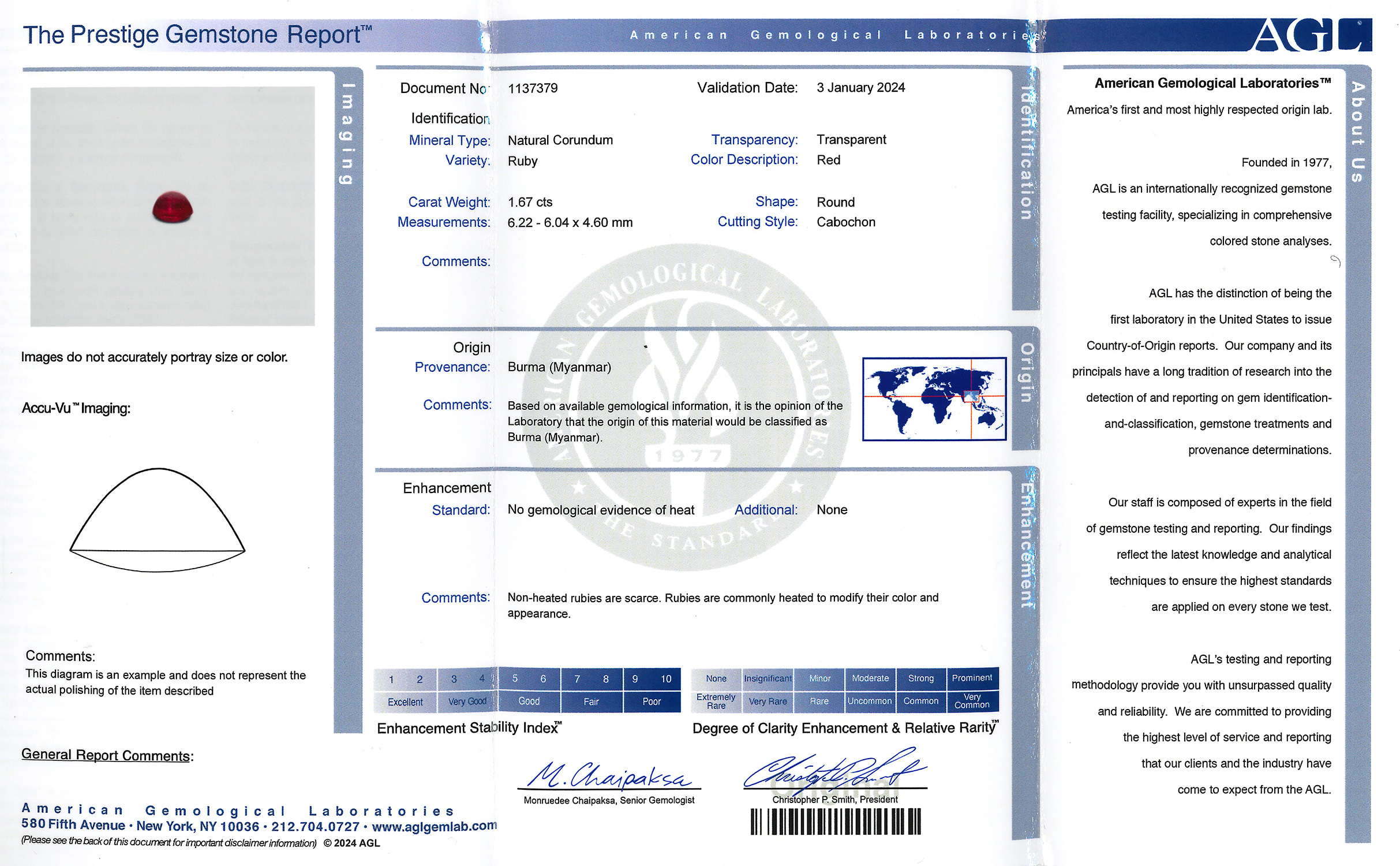Click 'Christopher P. Smith, President' name line
The height and width of the screenshot is (866, 1400).
tap(835, 800)
